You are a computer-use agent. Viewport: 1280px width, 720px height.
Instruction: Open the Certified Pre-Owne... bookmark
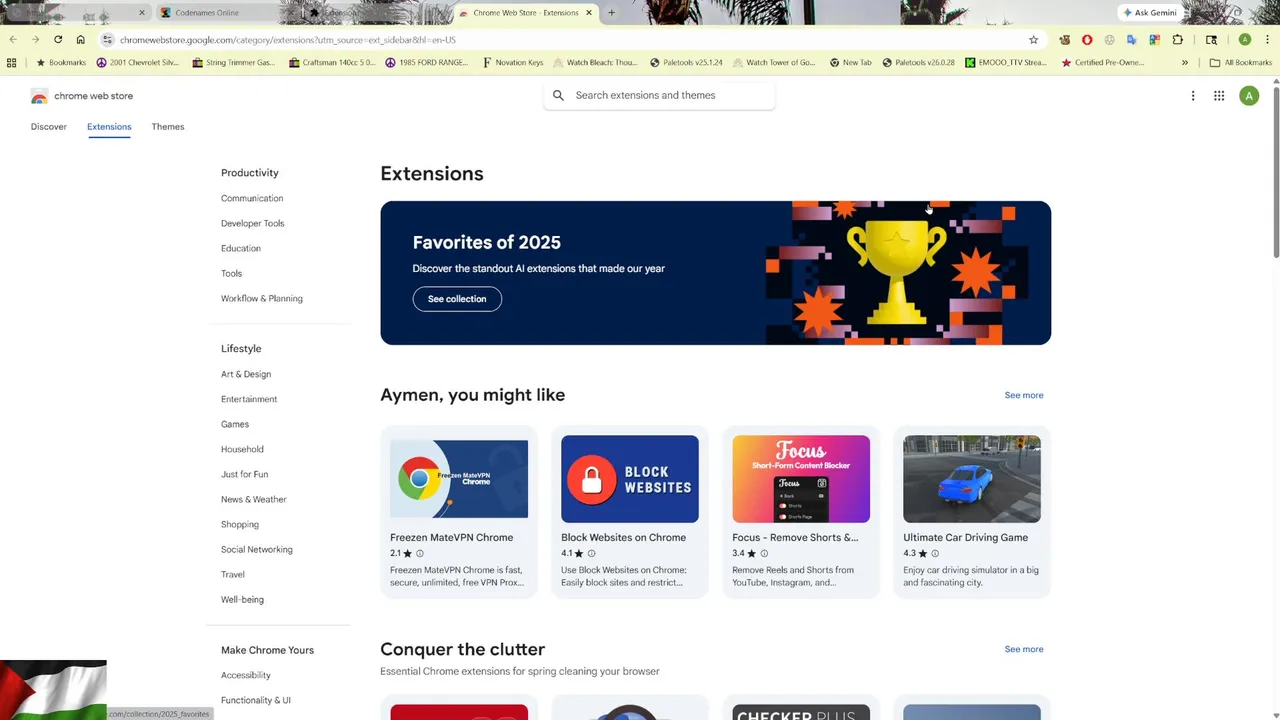pos(1103,62)
